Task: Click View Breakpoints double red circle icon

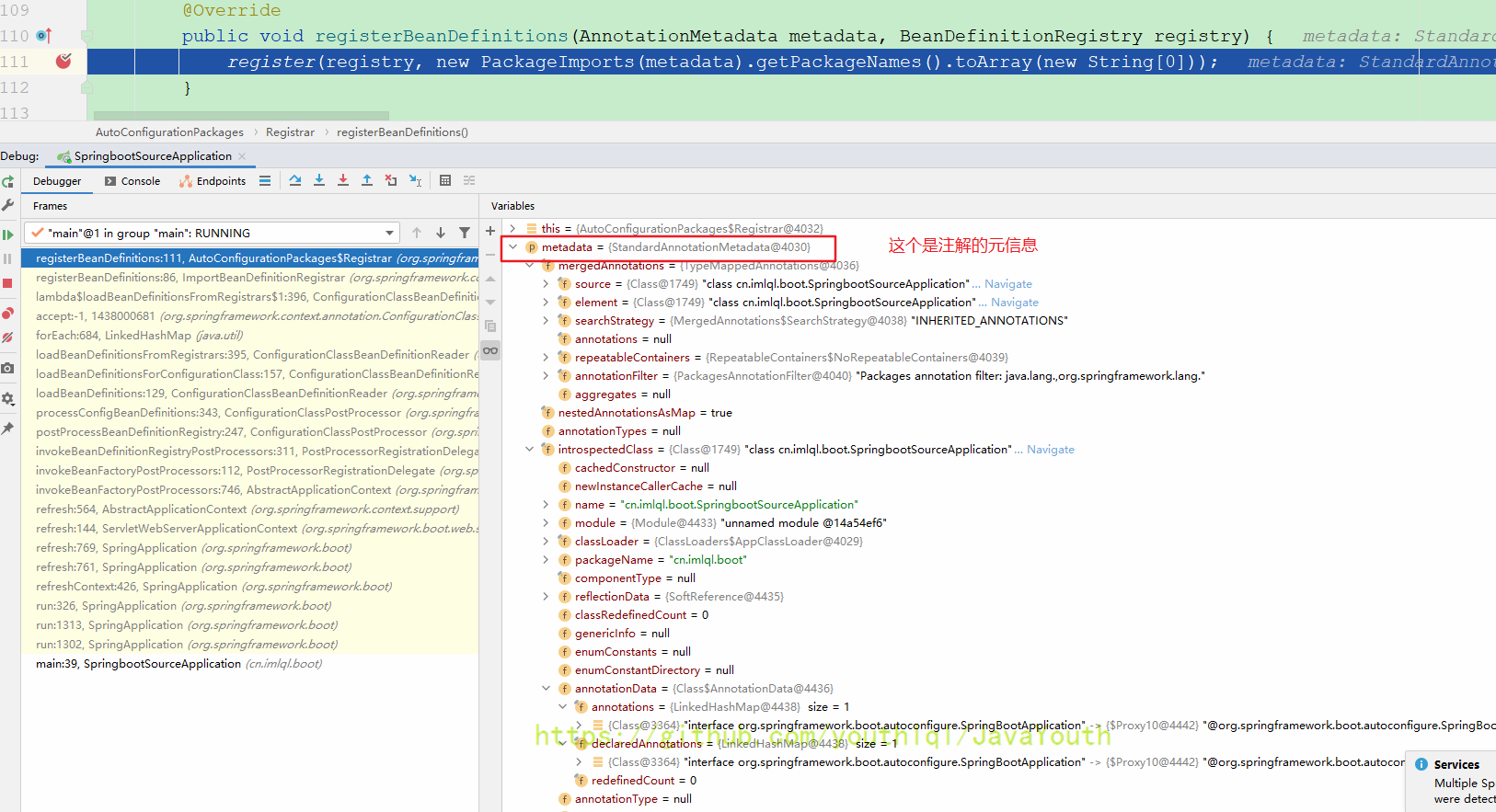Action: point(7,313)
